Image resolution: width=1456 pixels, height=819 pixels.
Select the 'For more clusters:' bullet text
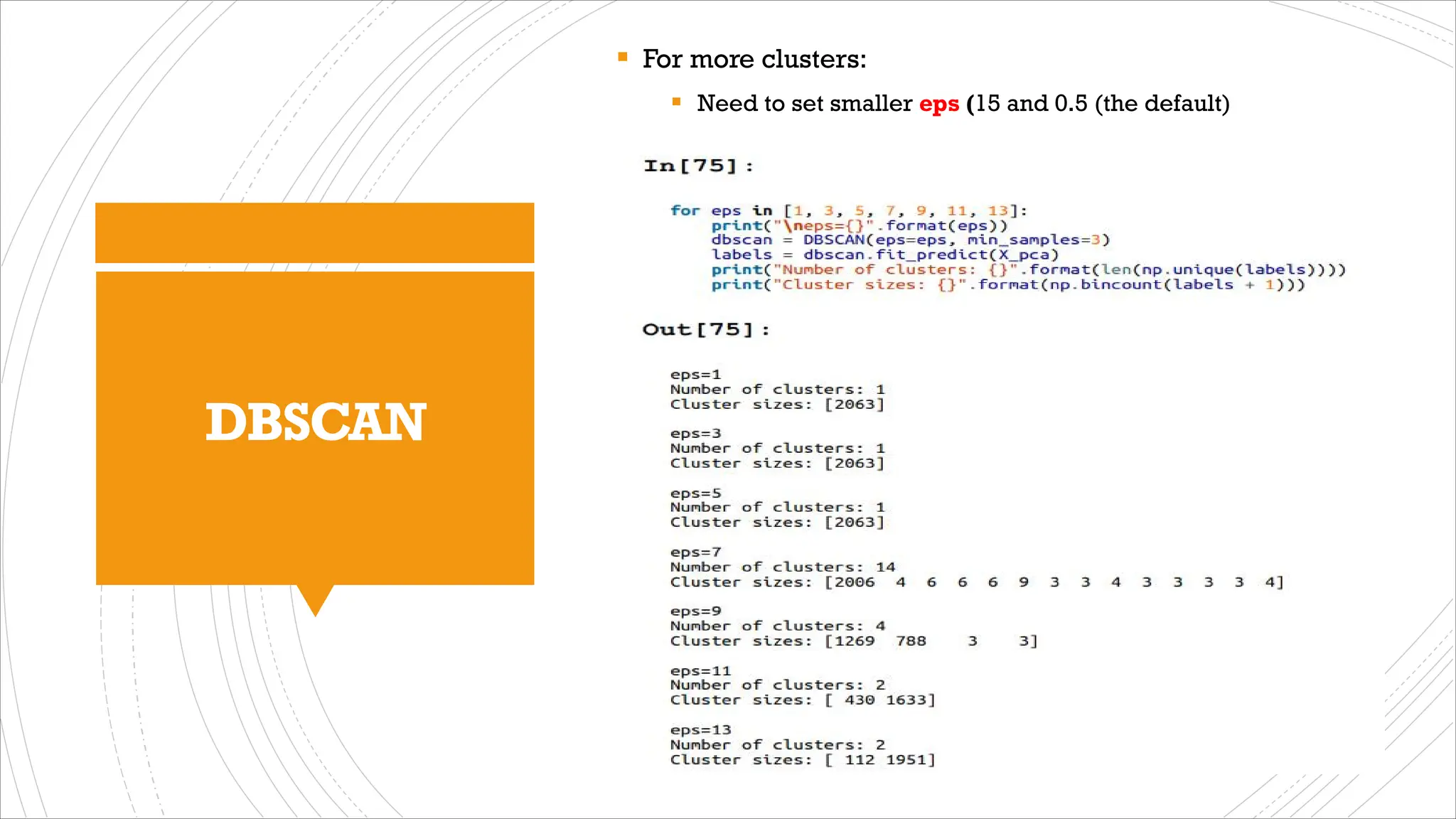coord(754,59)
